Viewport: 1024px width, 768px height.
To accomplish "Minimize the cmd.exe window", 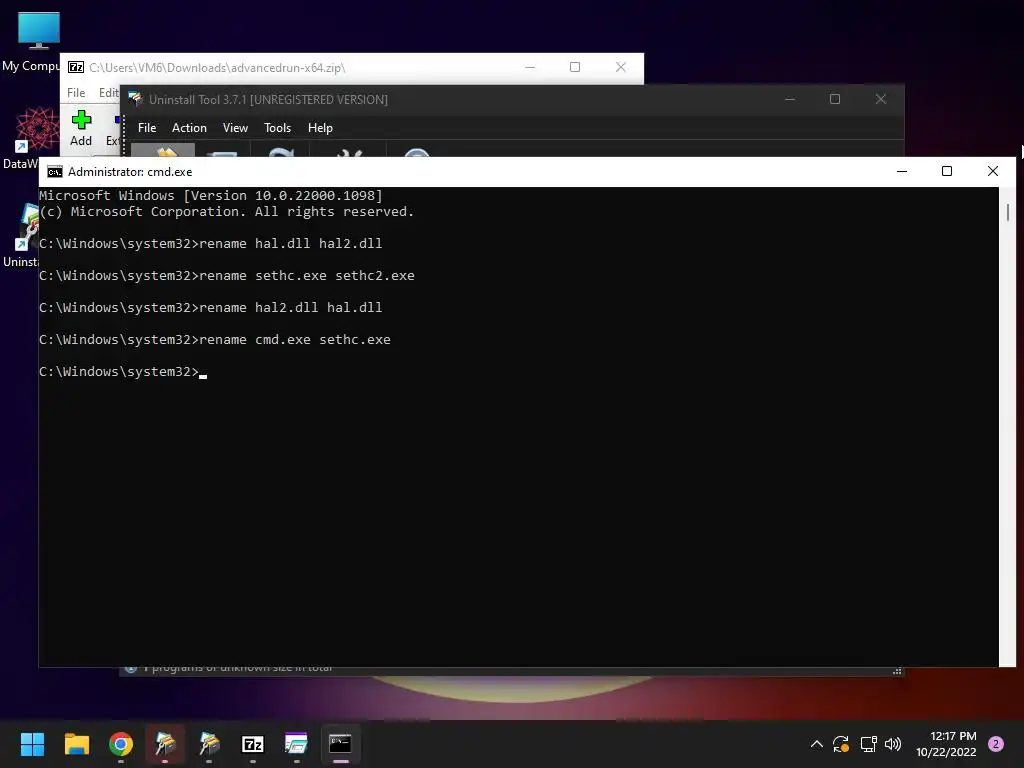I will point(902,171).
